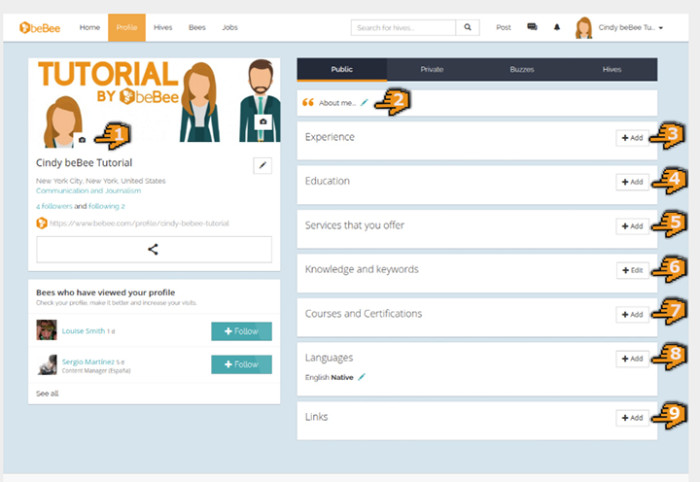This screenshot has height=482, width=700.
Task: Switch to the Public tab
Action: (342, 69)
